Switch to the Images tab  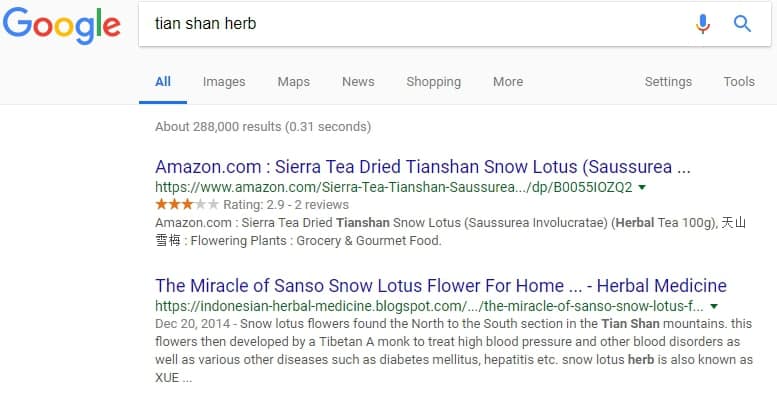point(224,82)
